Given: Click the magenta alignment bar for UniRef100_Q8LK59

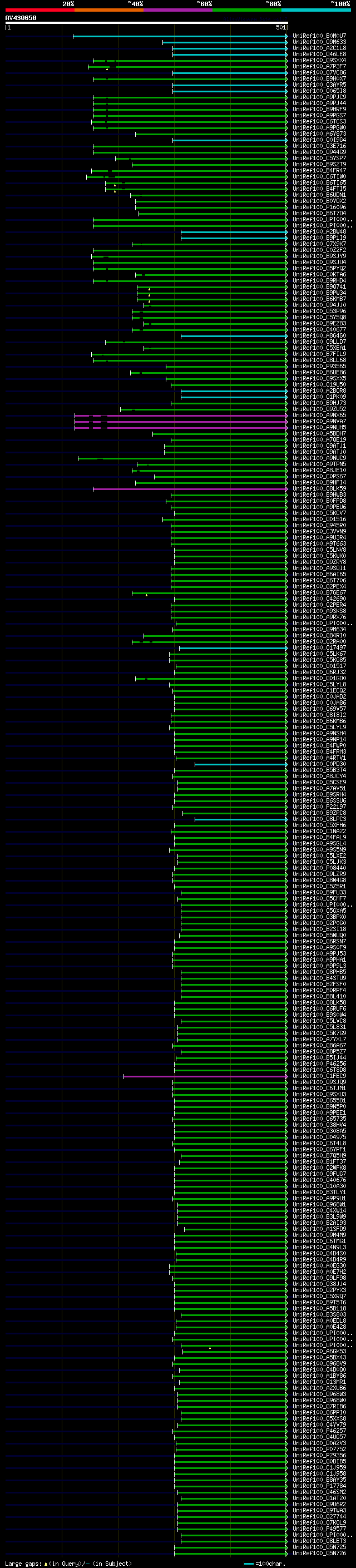Looking at the screenshot, I should coord(190,489).
